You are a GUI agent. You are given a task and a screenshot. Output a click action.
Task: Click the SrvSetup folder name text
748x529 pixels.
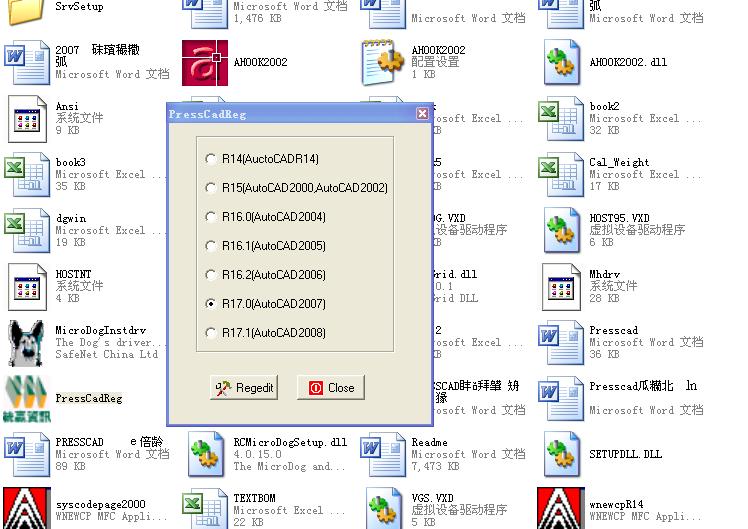pos(79,7)
